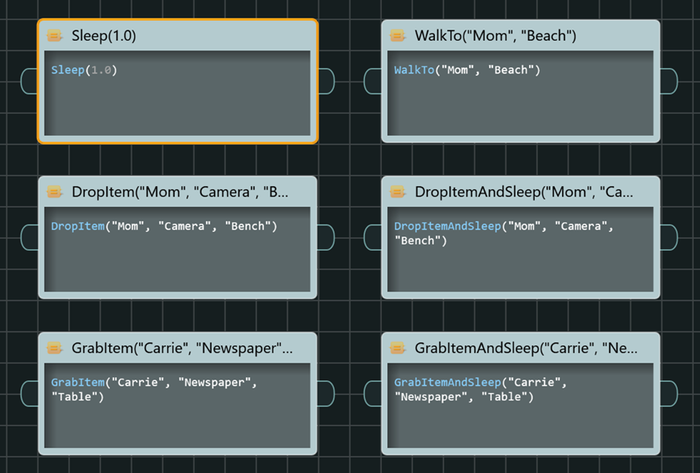The width and height of the screenshot is (700, 473).
Task: Click the GrabItem node's input port
Action: tap(28, 393)
